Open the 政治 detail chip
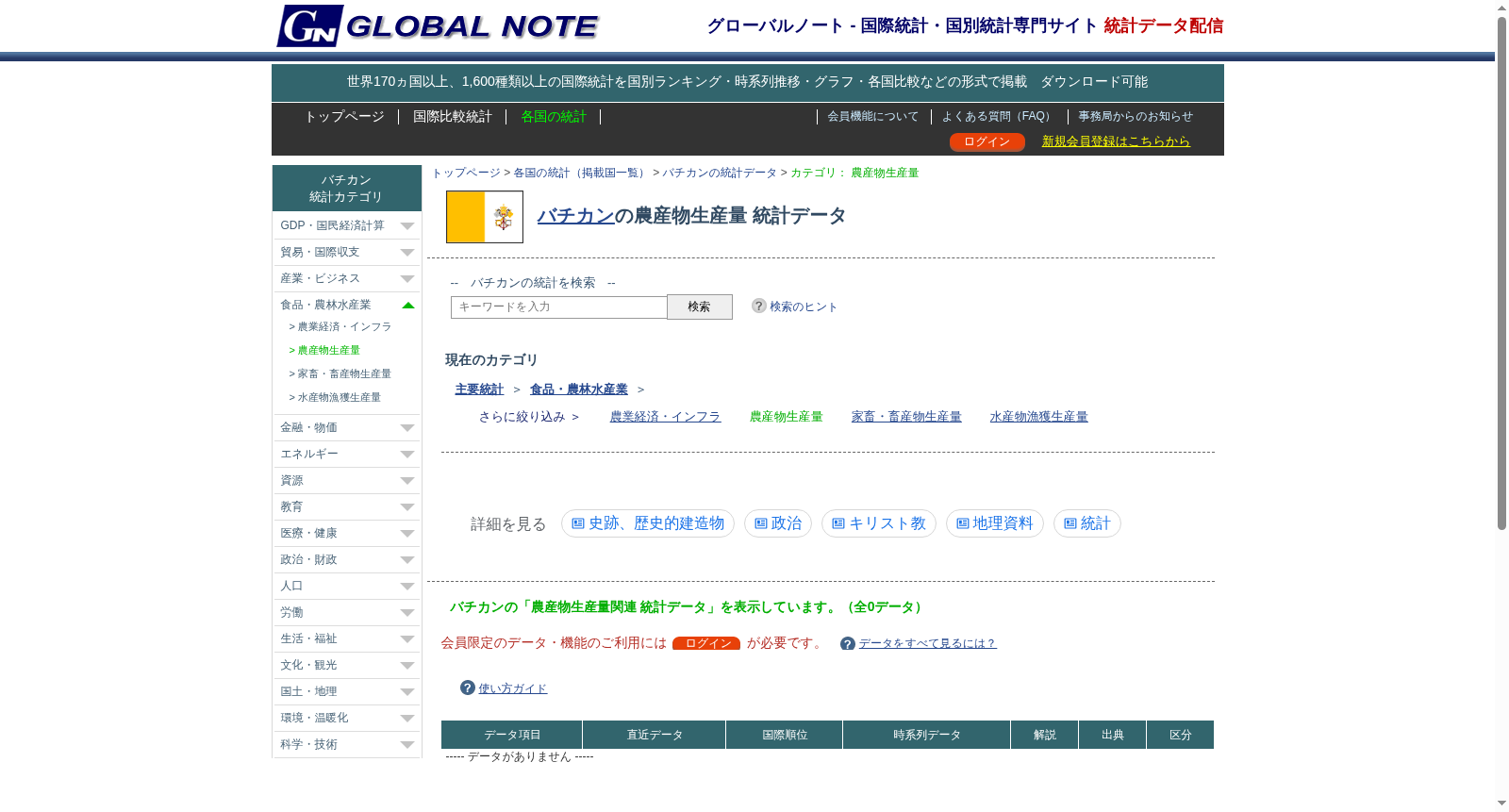Viewport: 1509px width, 812px height. tap(778, 523)
